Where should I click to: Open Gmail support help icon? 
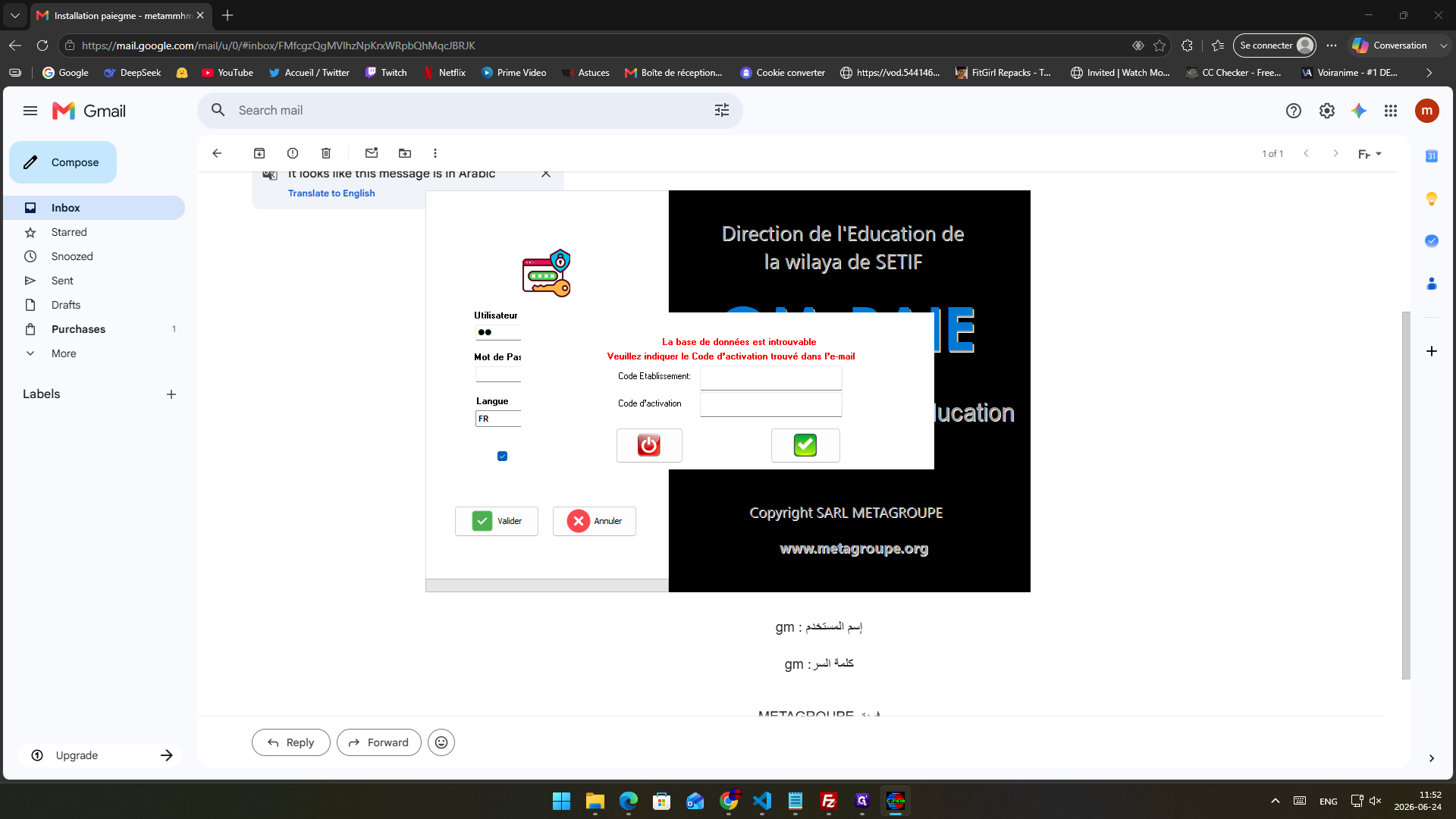click(x=1294, y=111)
